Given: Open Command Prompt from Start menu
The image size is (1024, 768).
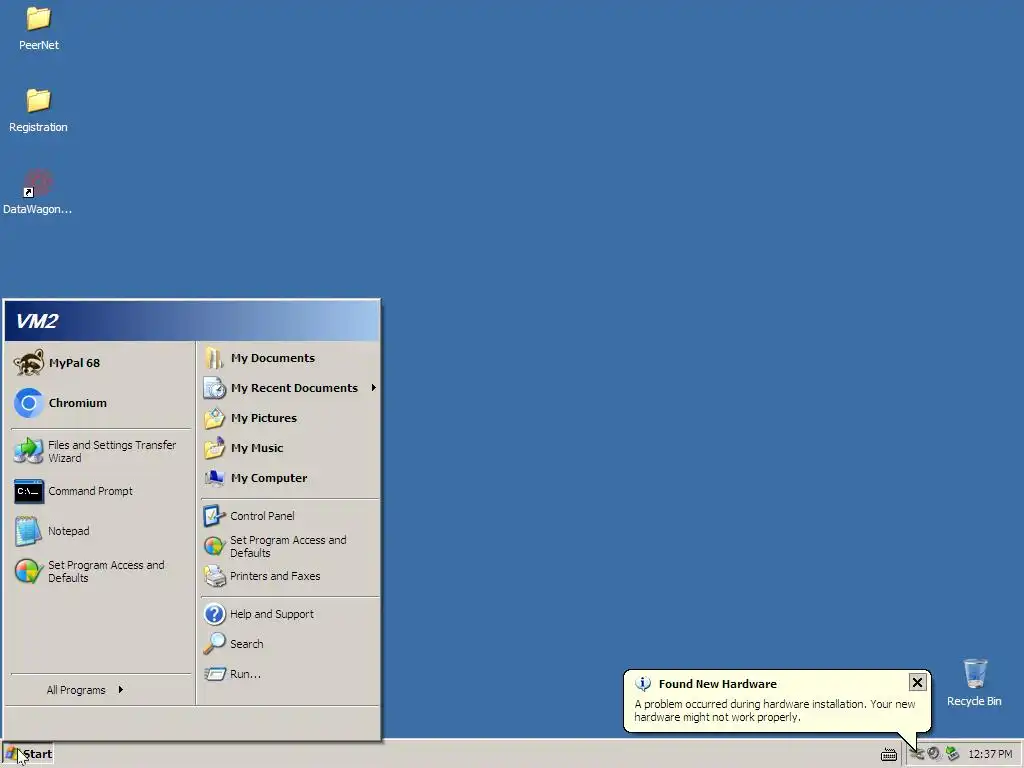Looking at the screenshot, I should [x=101, y=491].
